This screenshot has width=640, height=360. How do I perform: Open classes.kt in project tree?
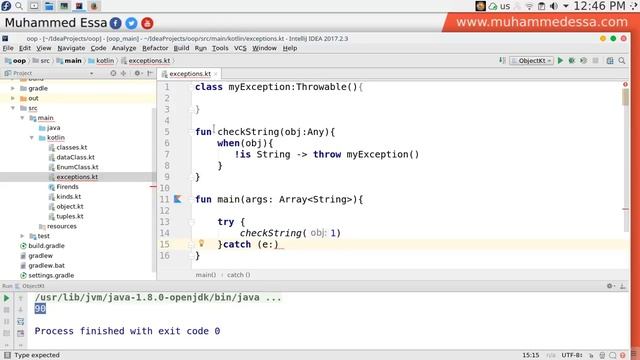click(72, 147)
